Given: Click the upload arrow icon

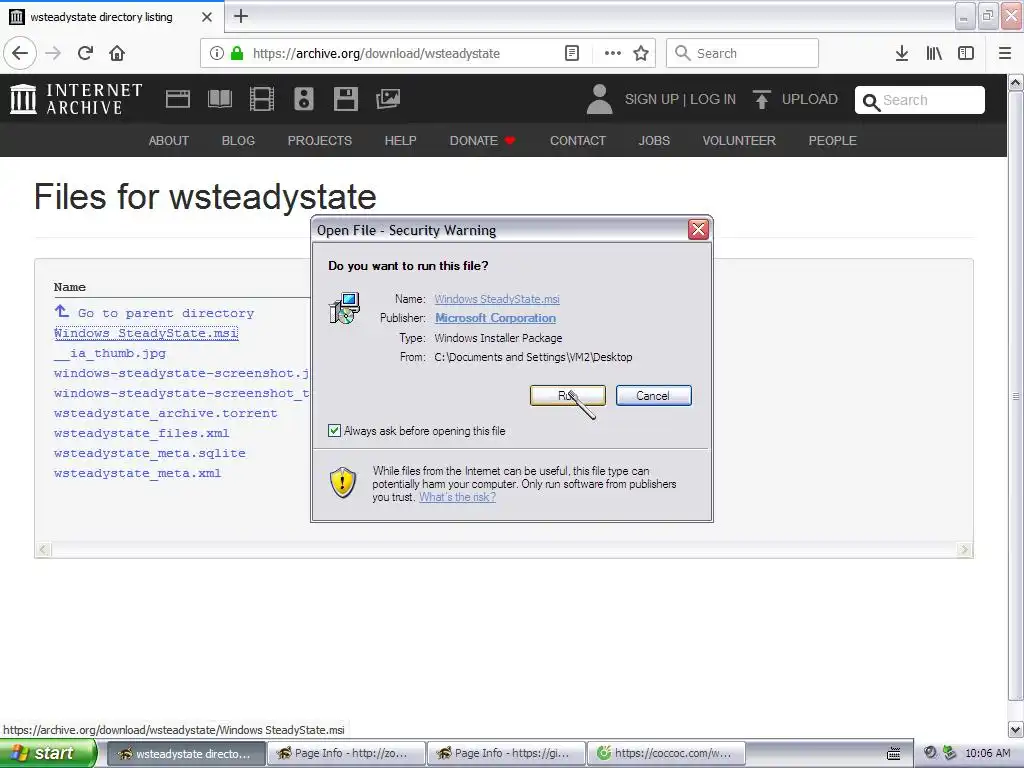Looking at the screenshot, I should [x=761, y=99].
